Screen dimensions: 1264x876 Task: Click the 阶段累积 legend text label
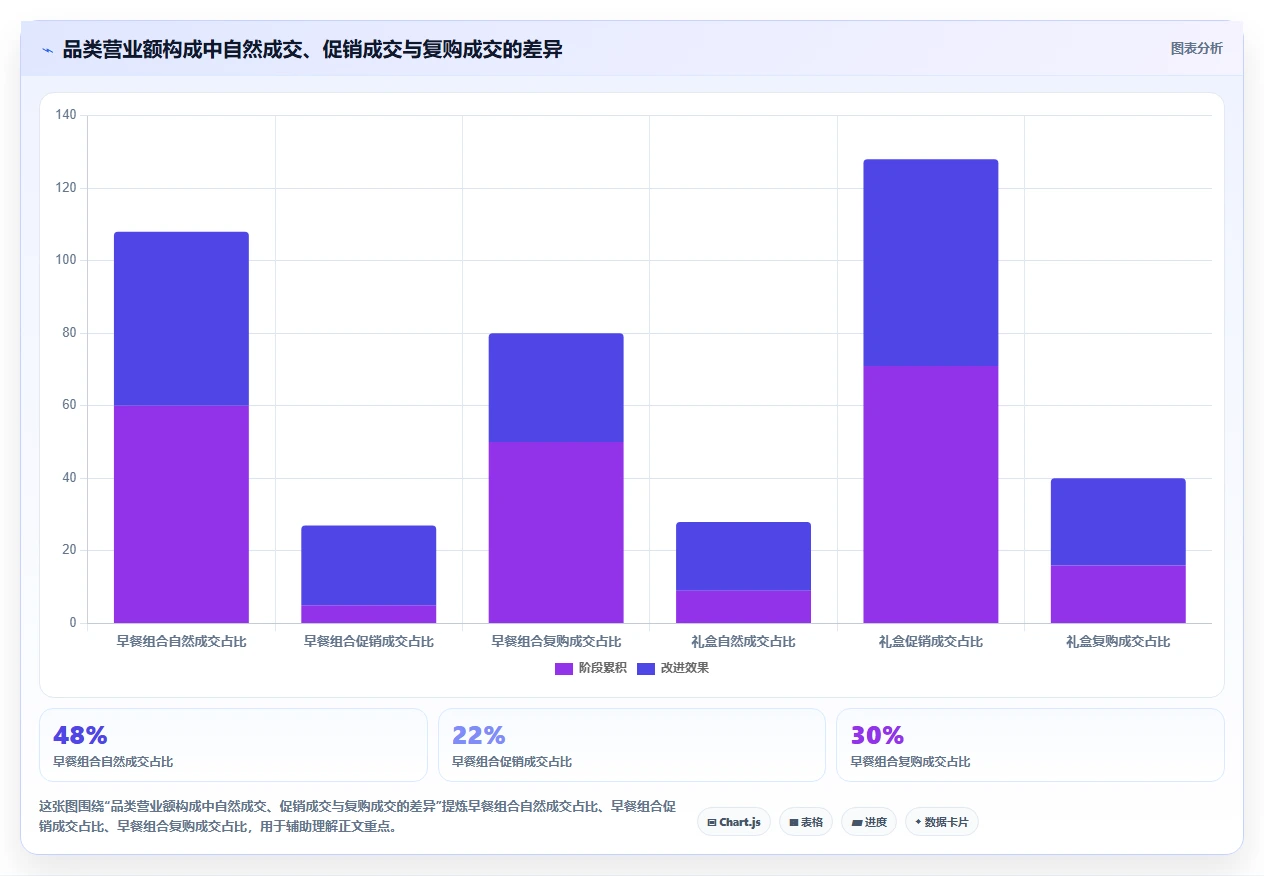pos(603,668)
